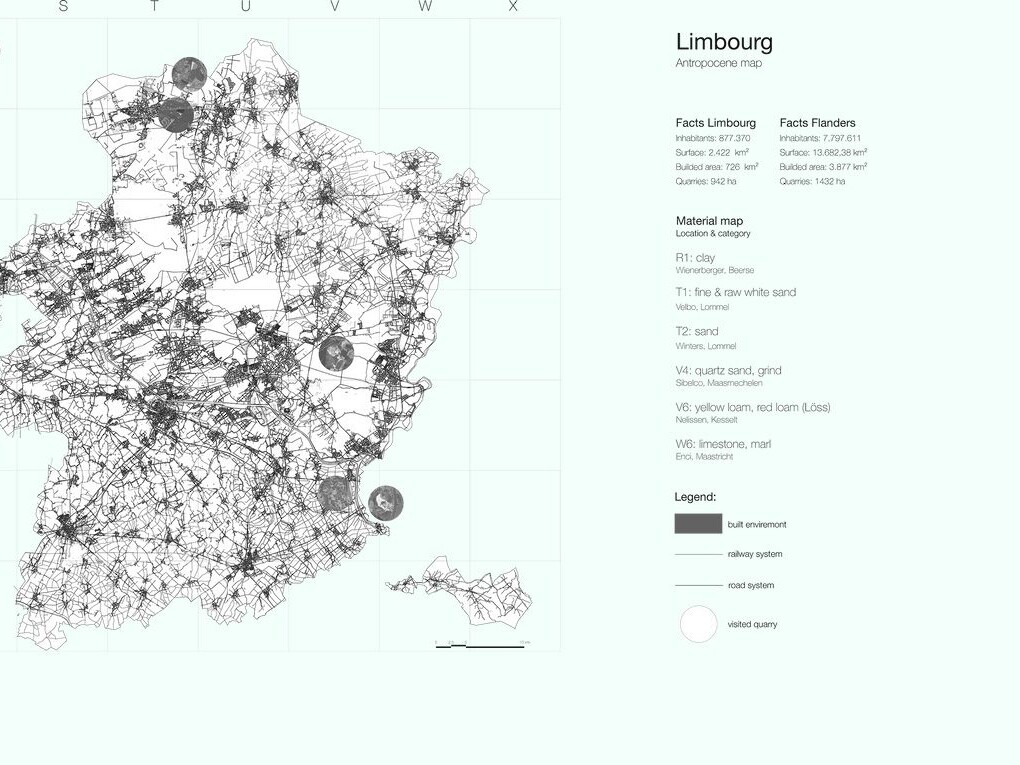The image size is (1020, 765).
Task: Click the uppermost quarry circle in the north
Action: coord(190,74)
